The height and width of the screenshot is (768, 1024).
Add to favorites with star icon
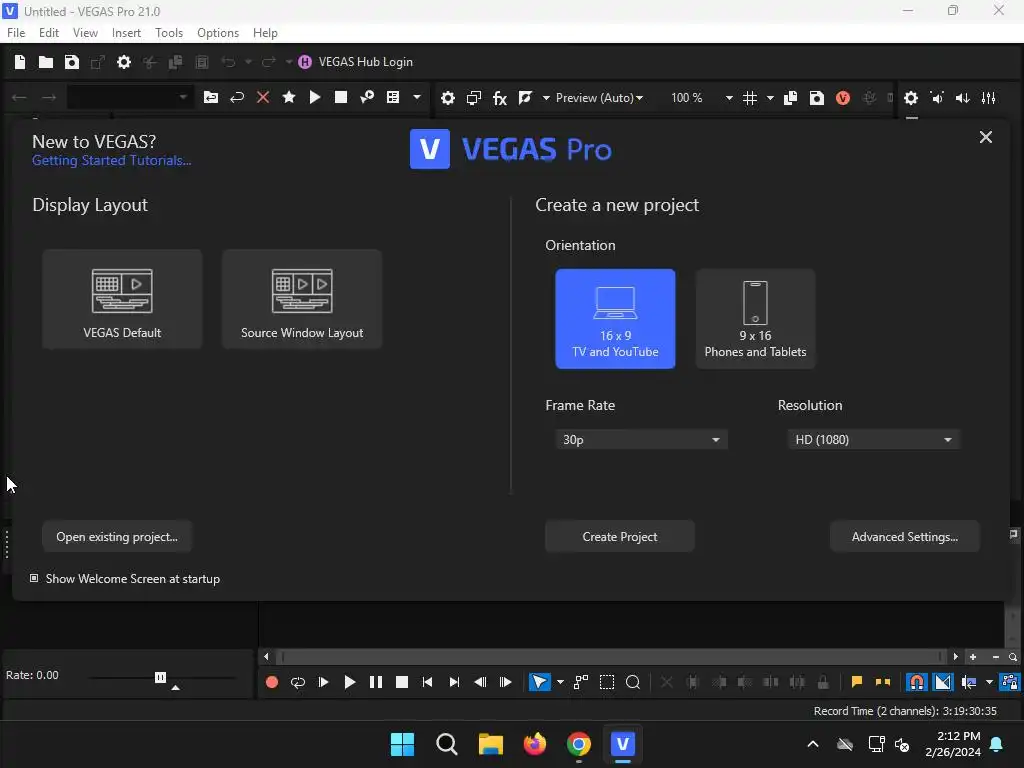click(289, 97)
